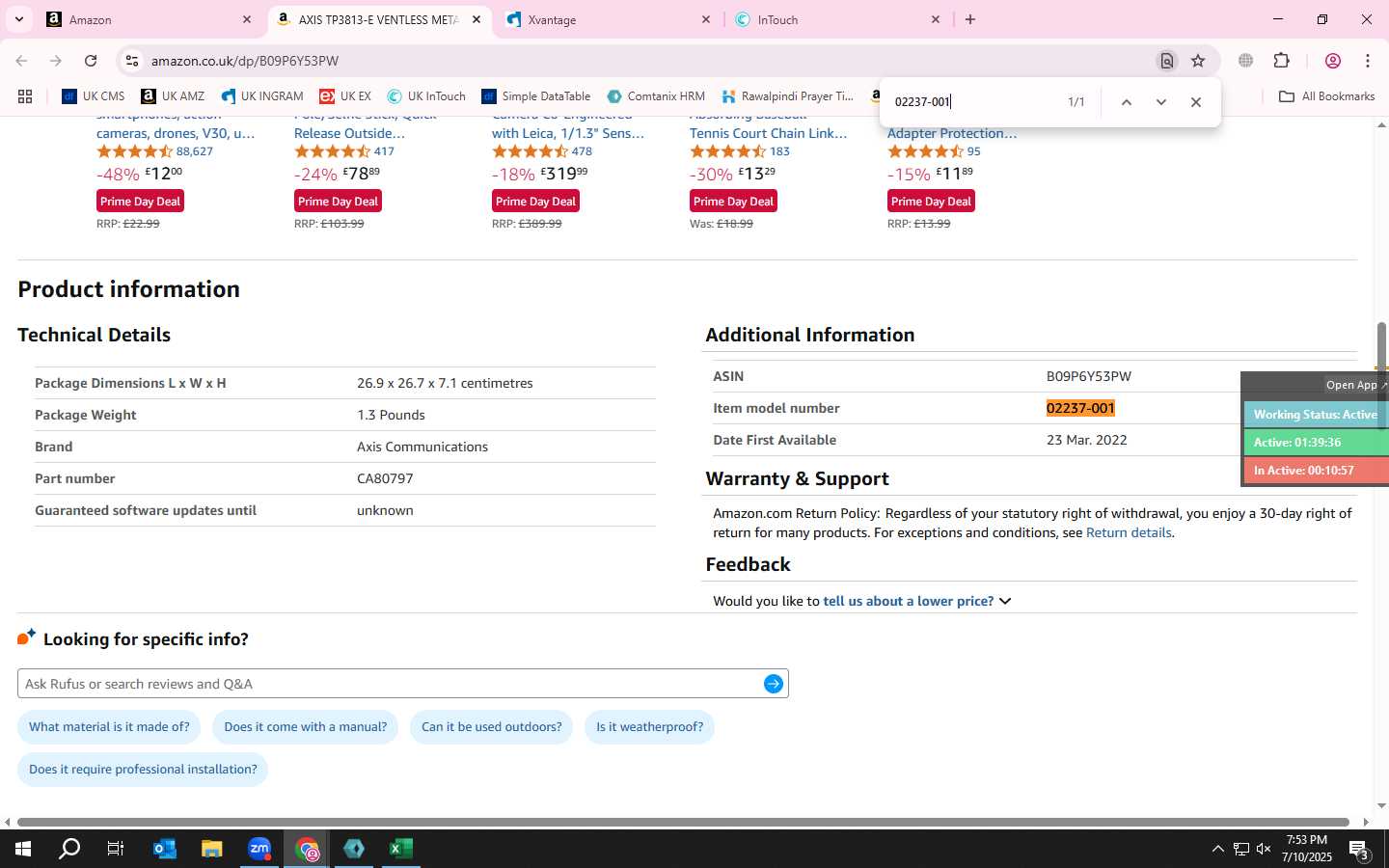
Task: Submit the Rufus question arrow button
Action: click(774, 684)
